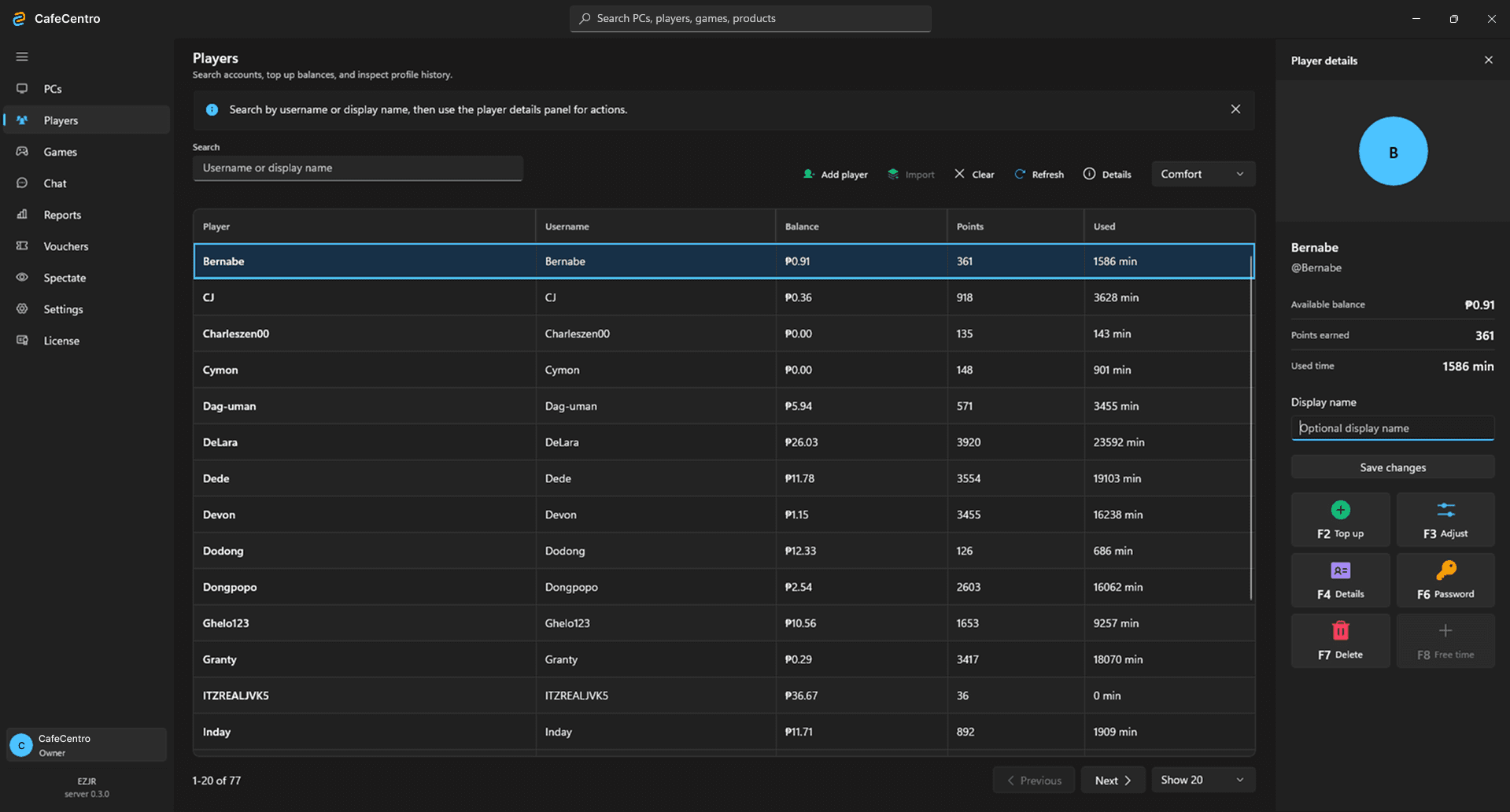Open the Chat section

click(x=87, y=183)
